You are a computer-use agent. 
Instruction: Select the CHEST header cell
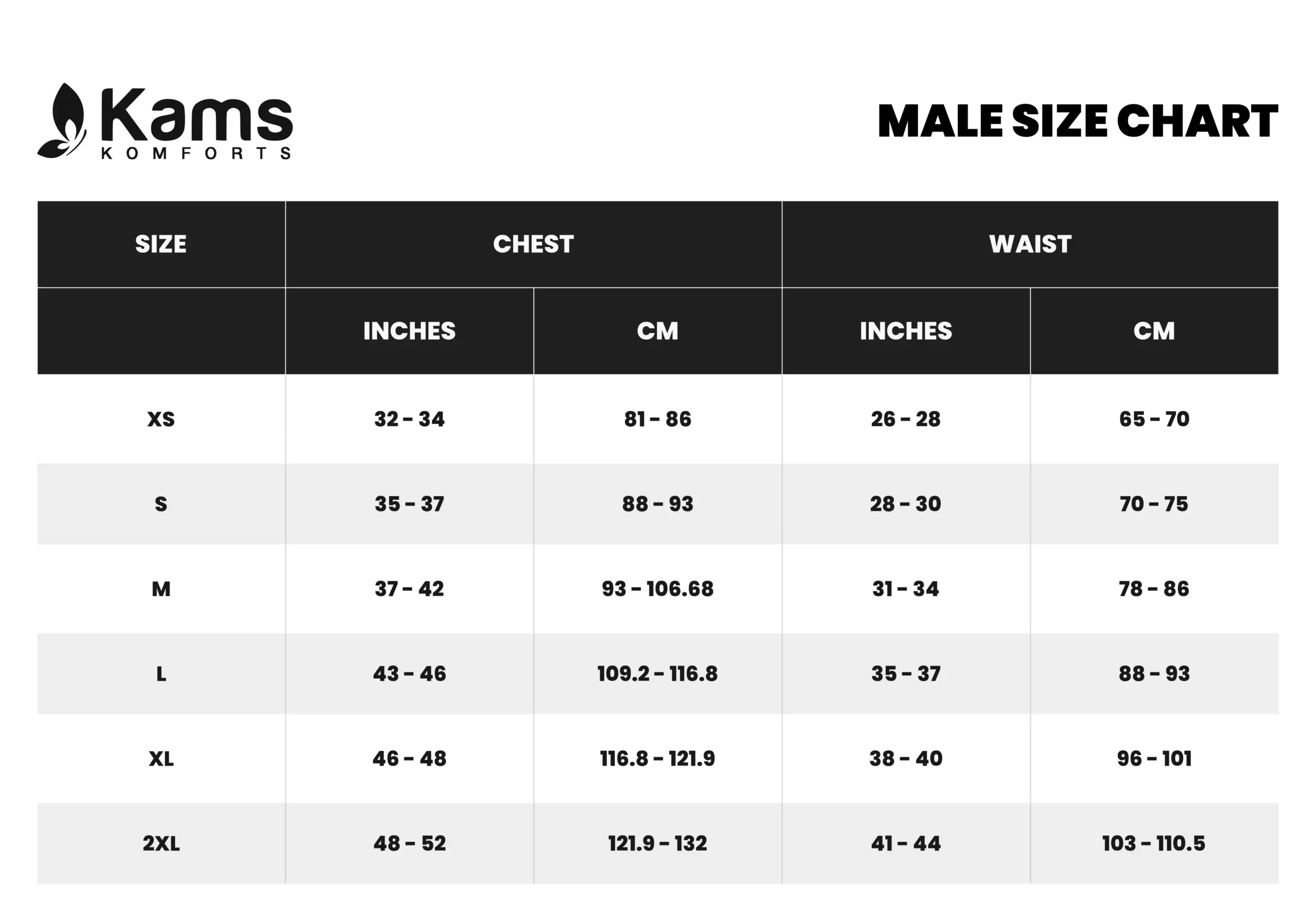click(x=534, y=244)
